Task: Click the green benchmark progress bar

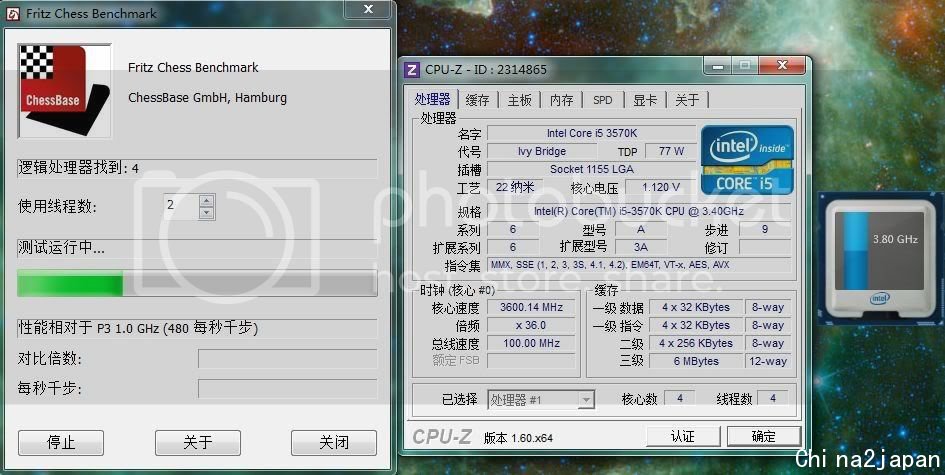Action: [x=198, y=283]
